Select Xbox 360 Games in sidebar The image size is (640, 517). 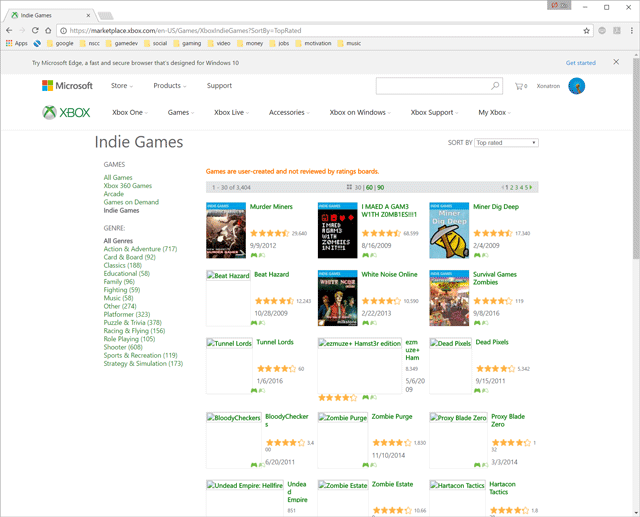tap(128, 186)
